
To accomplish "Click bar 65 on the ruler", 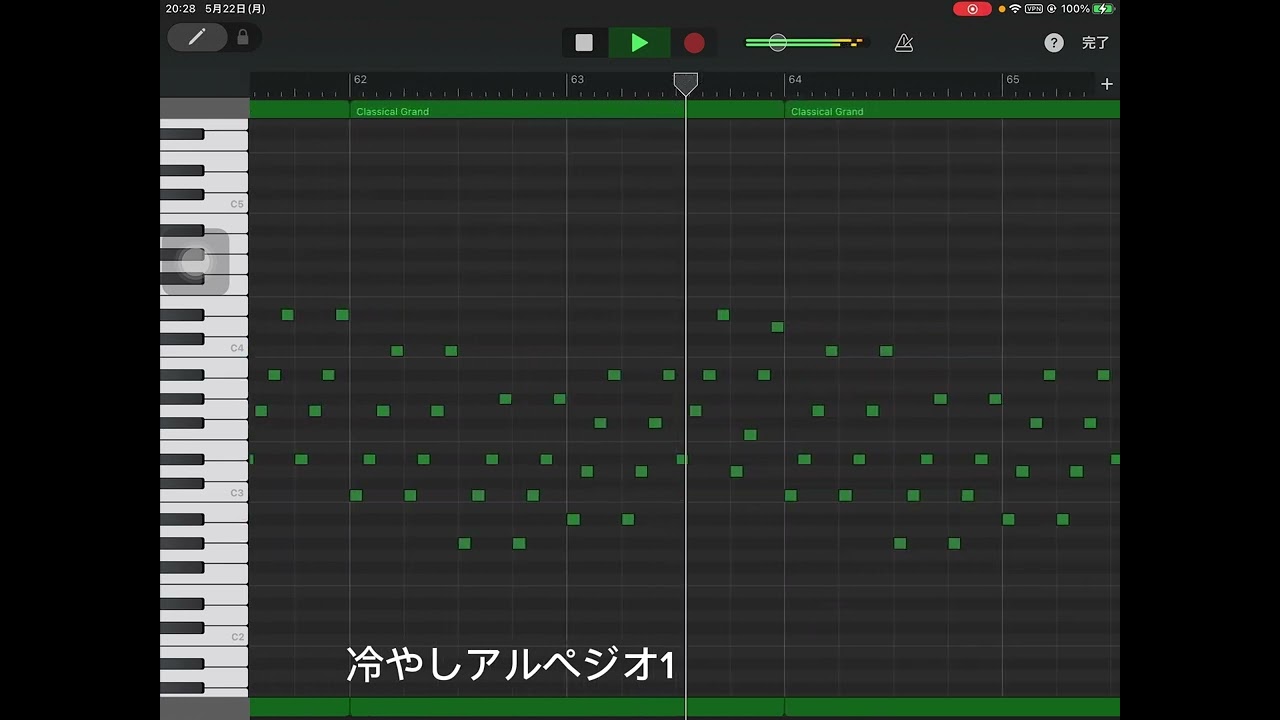I will [x=1013, y=79].
